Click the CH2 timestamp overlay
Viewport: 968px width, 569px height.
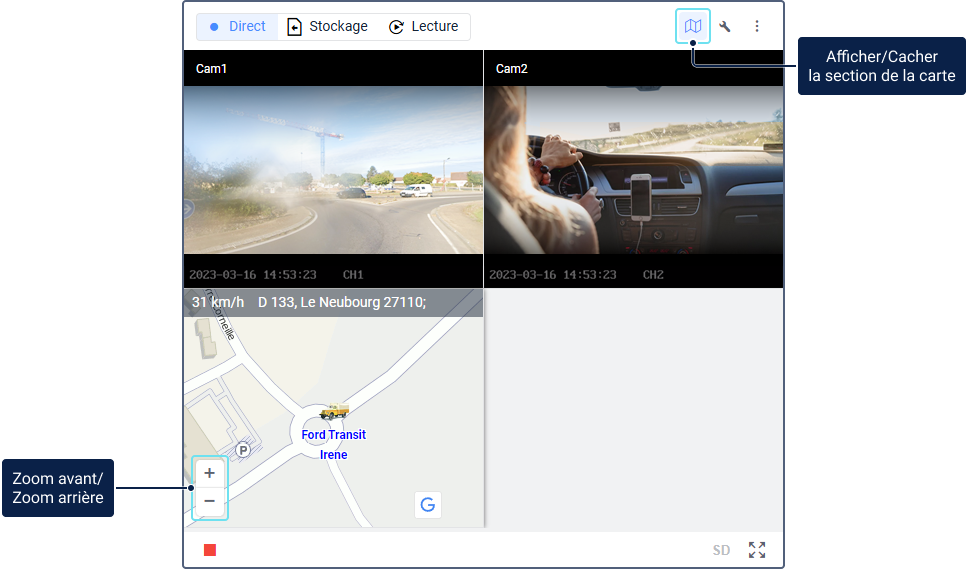(x=577, y=275)
